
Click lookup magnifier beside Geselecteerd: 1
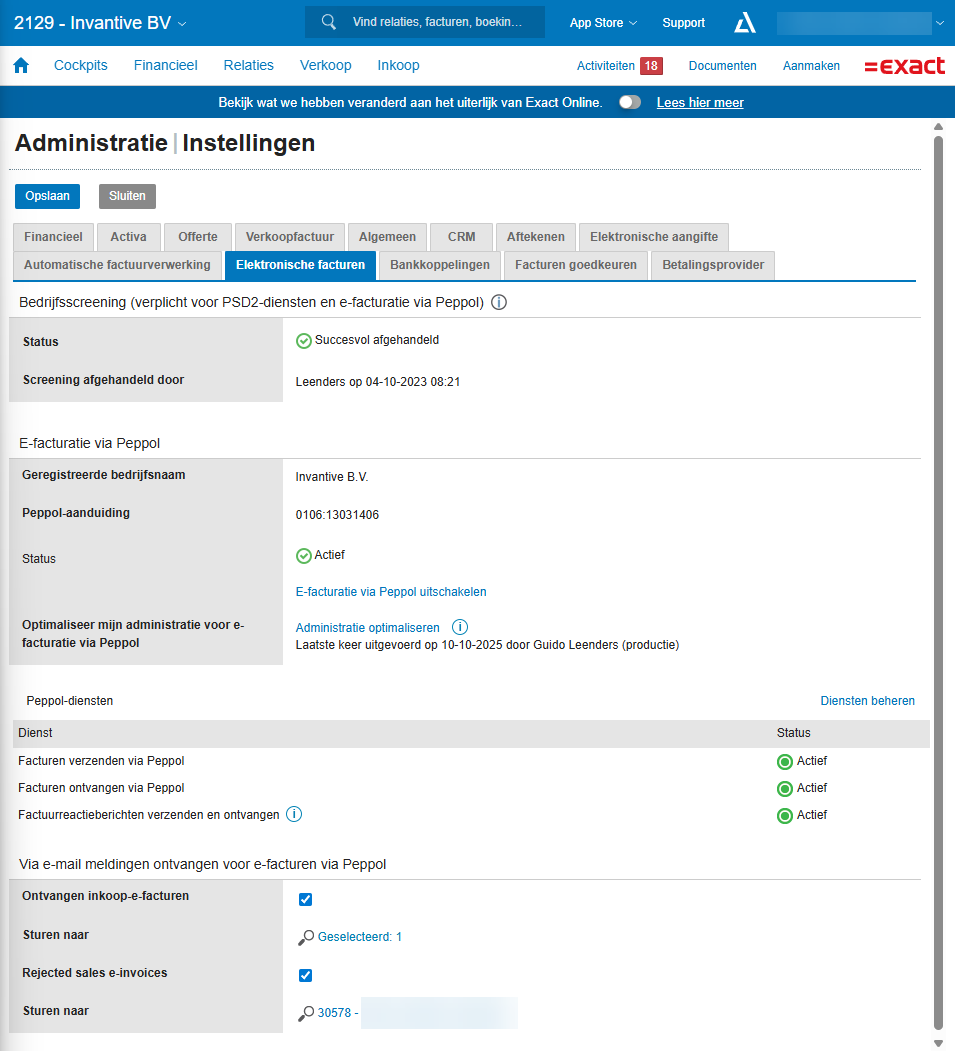pyautogui.click(x=306, y=938)
